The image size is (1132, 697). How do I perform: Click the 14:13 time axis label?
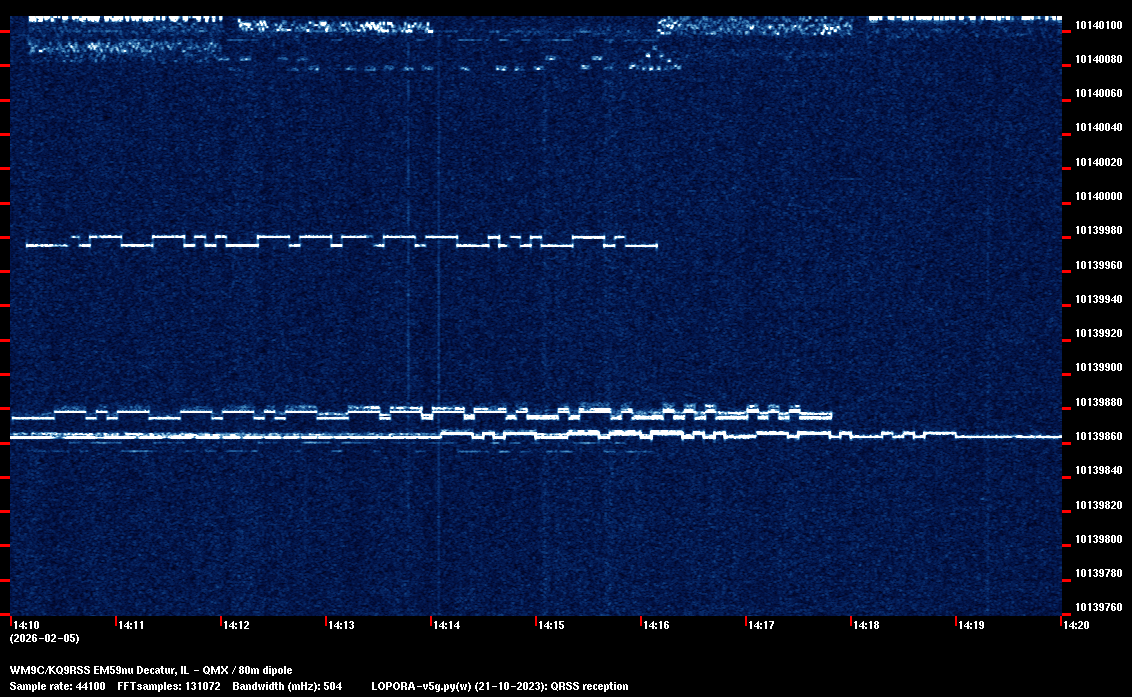(341, 625)
